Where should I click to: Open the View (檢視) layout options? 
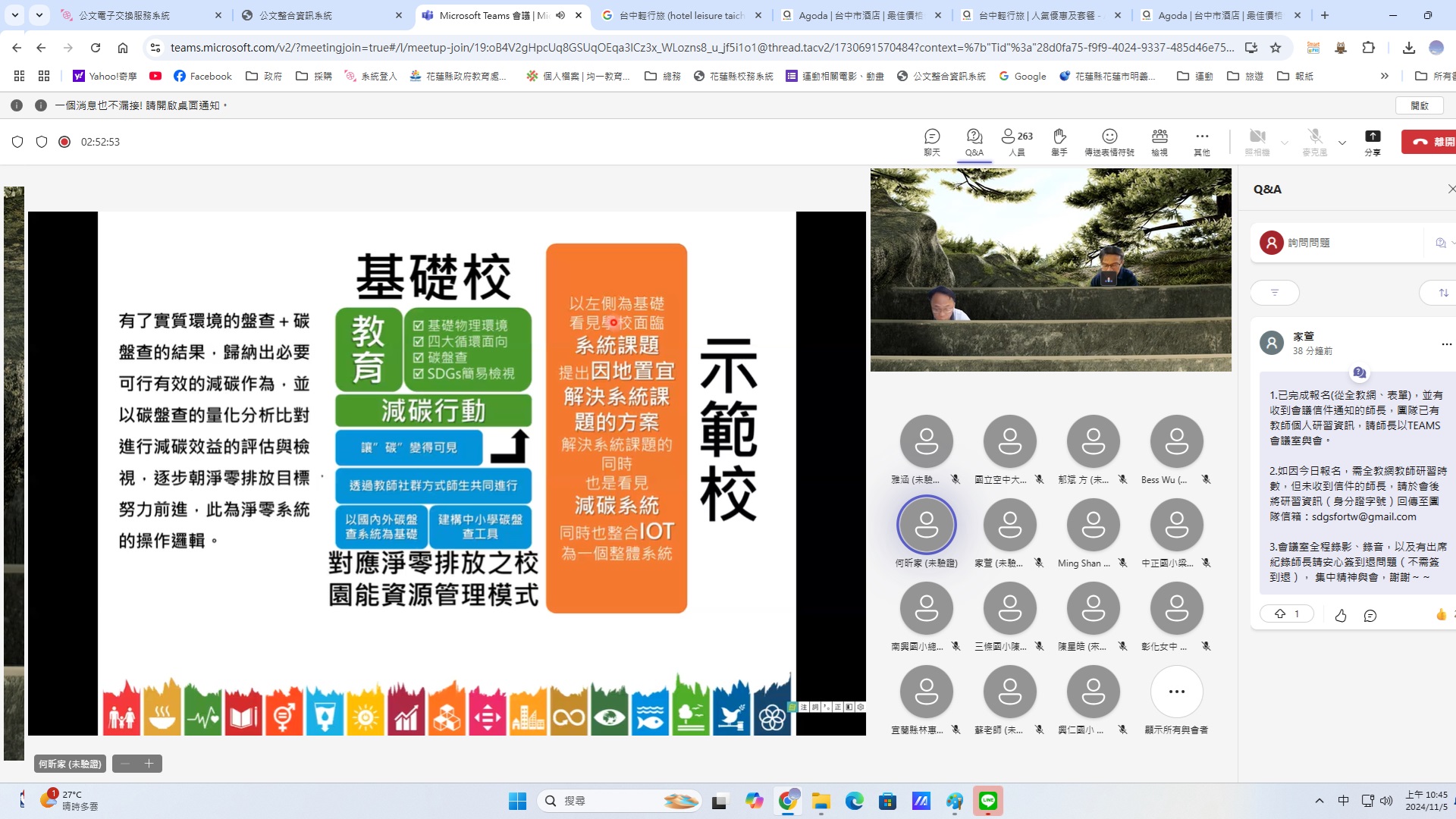(1159, 141)
